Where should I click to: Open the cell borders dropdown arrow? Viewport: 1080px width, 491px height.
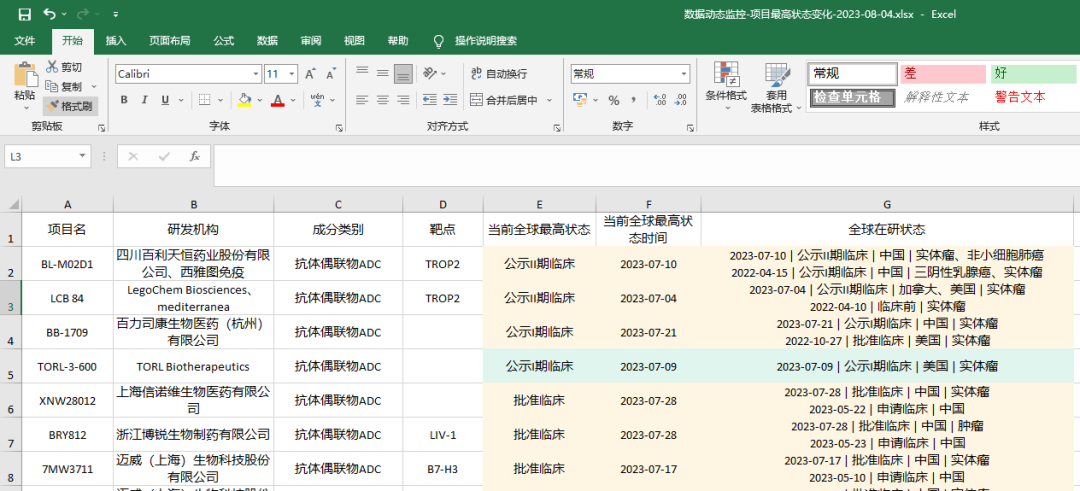220,100
